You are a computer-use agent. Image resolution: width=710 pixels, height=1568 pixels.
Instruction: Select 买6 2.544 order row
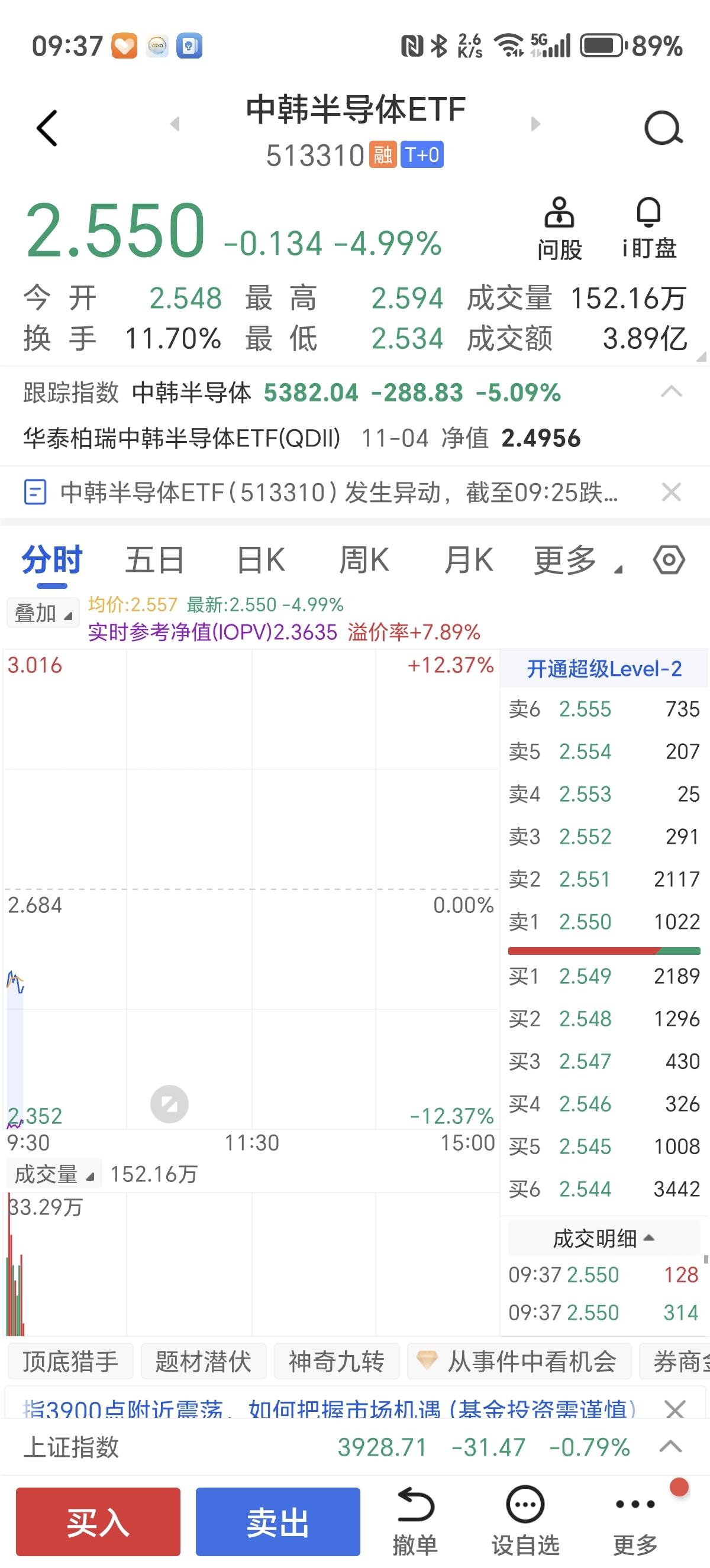pos(604,1189)
